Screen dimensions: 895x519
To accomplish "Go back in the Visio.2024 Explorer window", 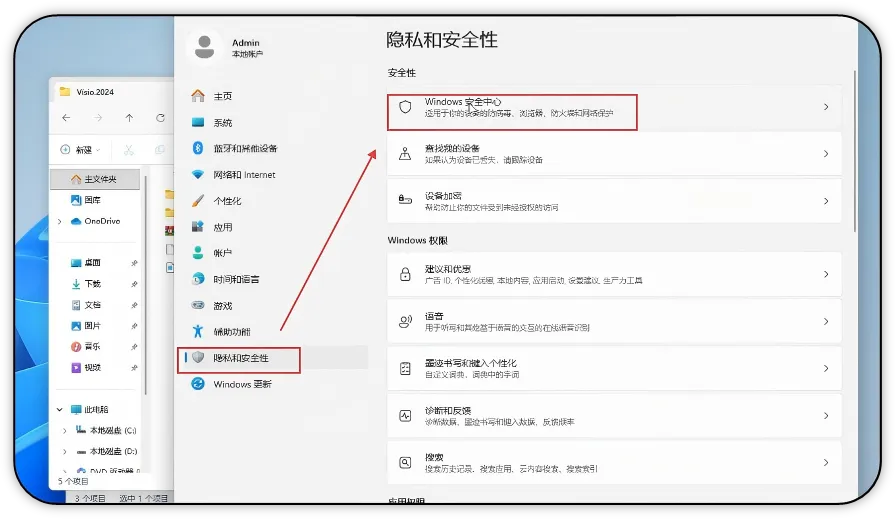I will tap(66, 118).
